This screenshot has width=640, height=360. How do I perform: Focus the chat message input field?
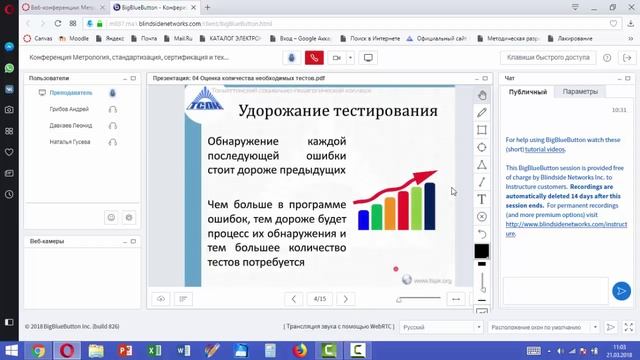[556, 291]
